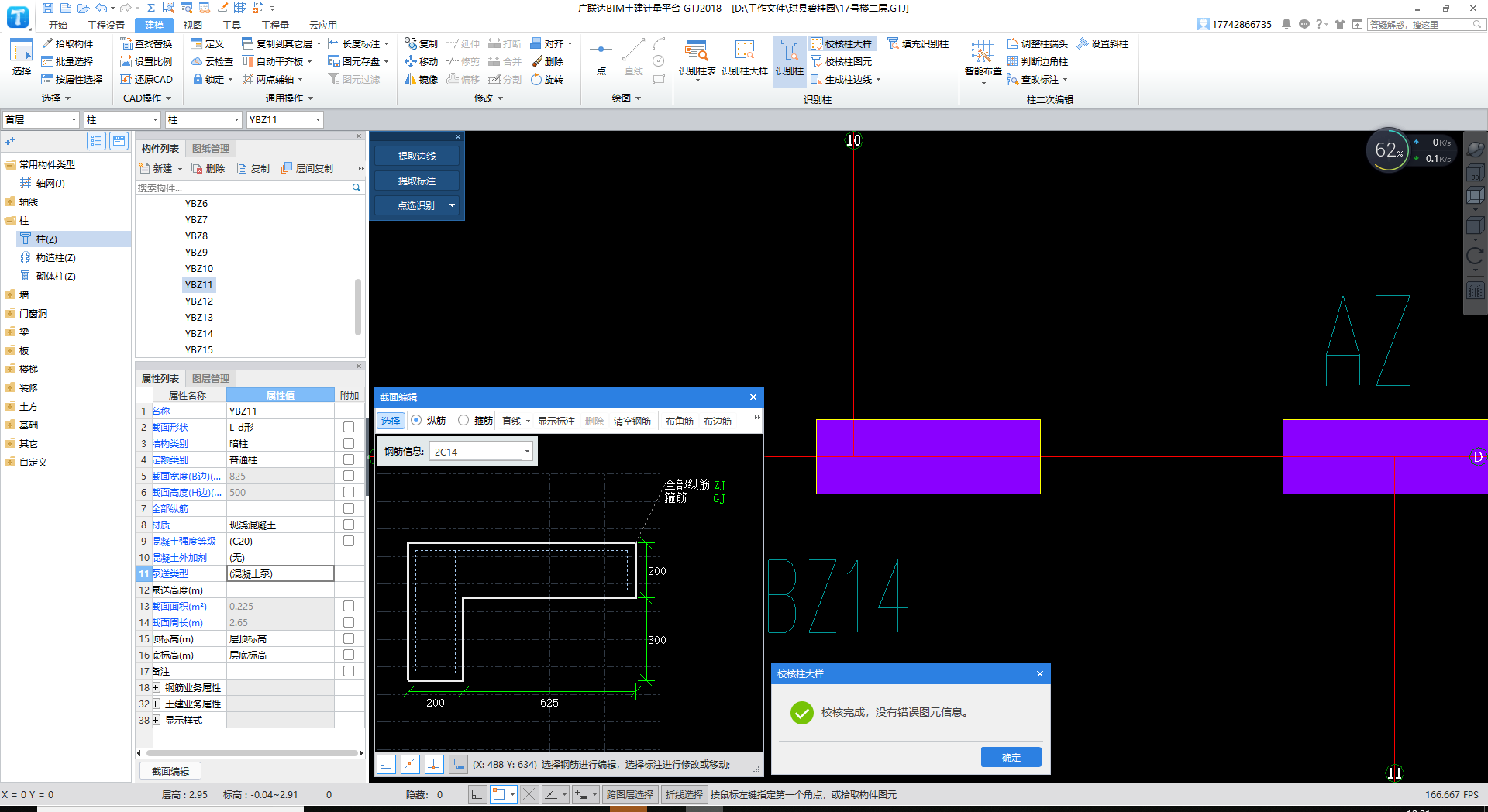Tick the 材质 附加 checkbox

click(x=349, y=525)
